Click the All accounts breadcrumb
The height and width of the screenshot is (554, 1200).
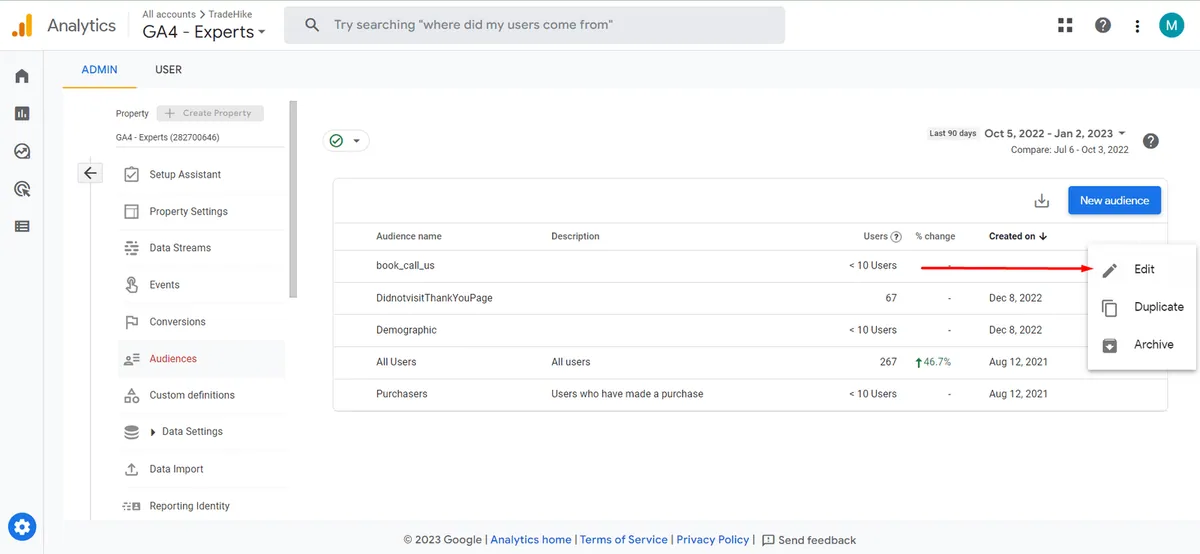(168, 14)
